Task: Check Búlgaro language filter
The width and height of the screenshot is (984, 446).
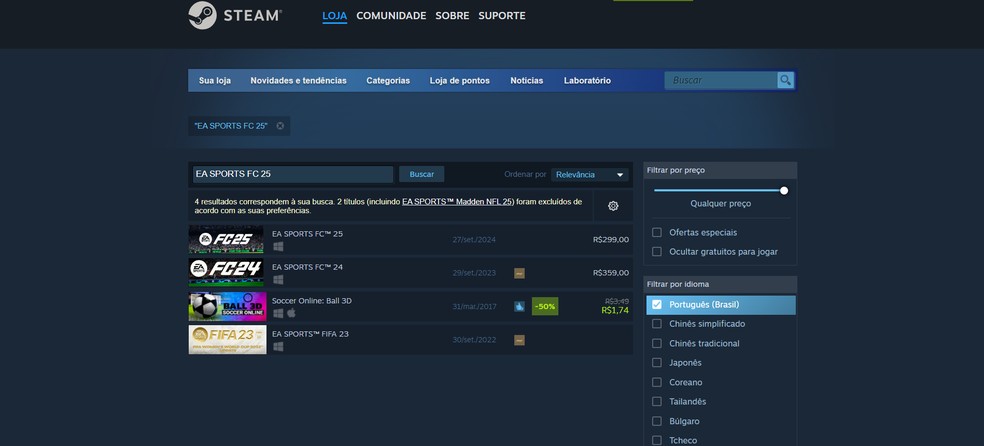Action: (x=656, y=421)
